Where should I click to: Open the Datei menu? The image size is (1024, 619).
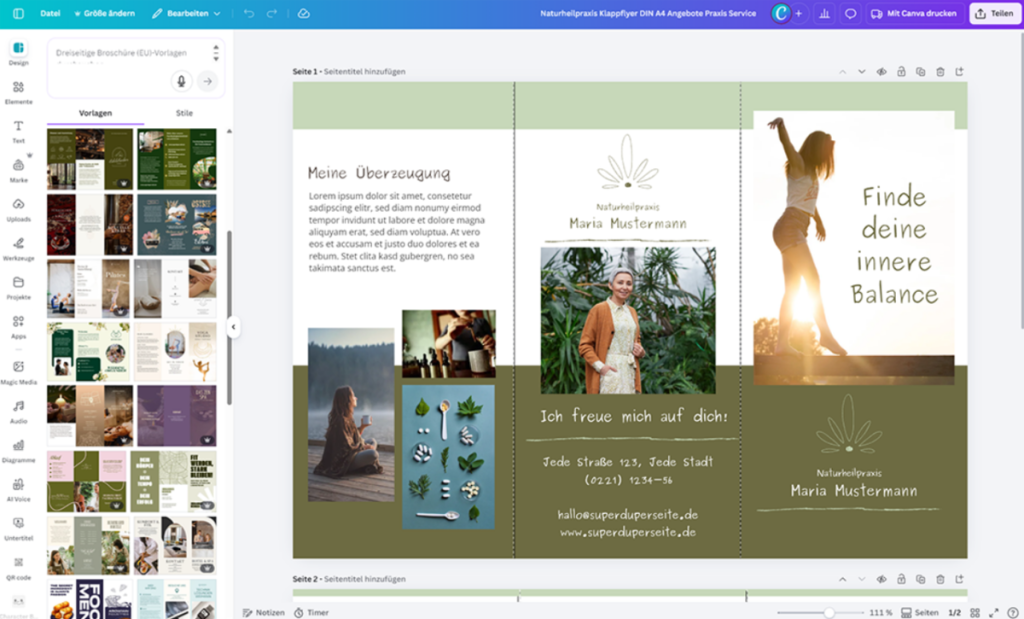[x=50, y=14]
